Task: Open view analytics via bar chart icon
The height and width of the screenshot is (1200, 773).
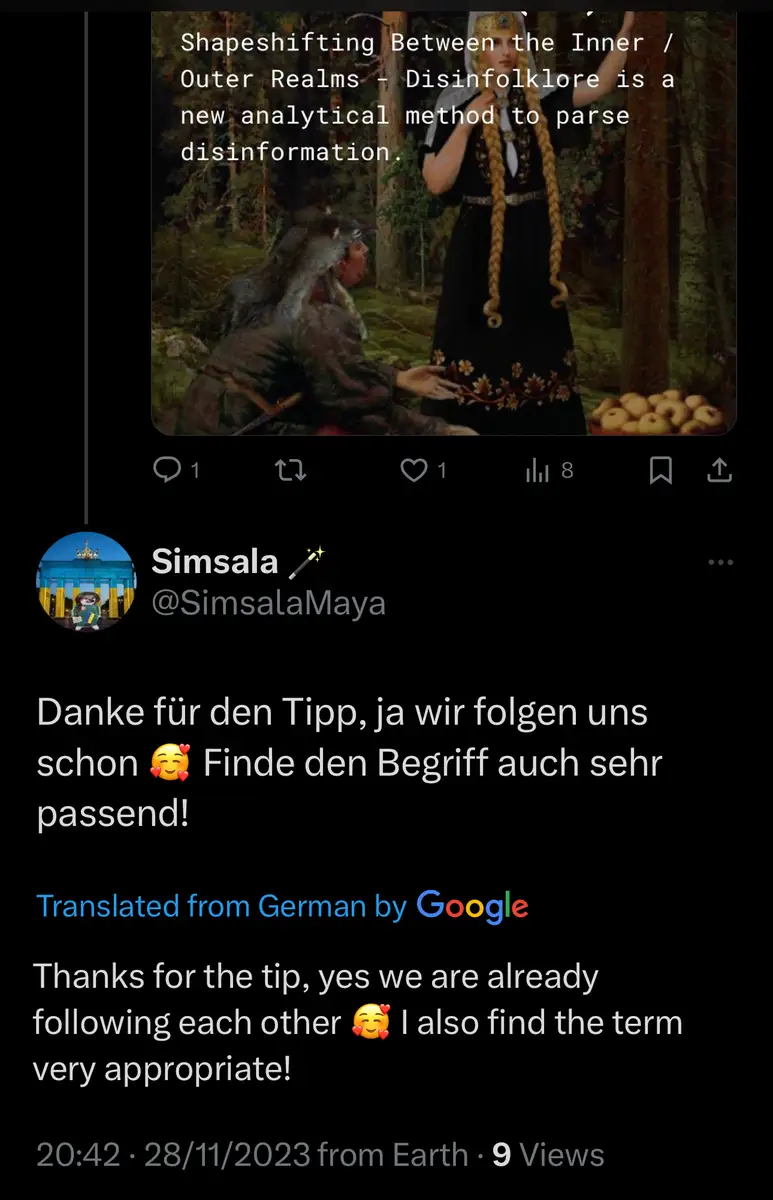Action: pos(538,470)
